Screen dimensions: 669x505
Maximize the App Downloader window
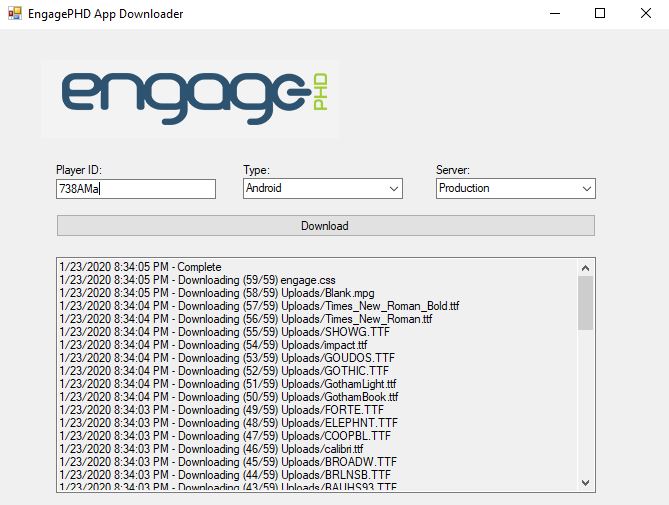(x=600, y=14)
